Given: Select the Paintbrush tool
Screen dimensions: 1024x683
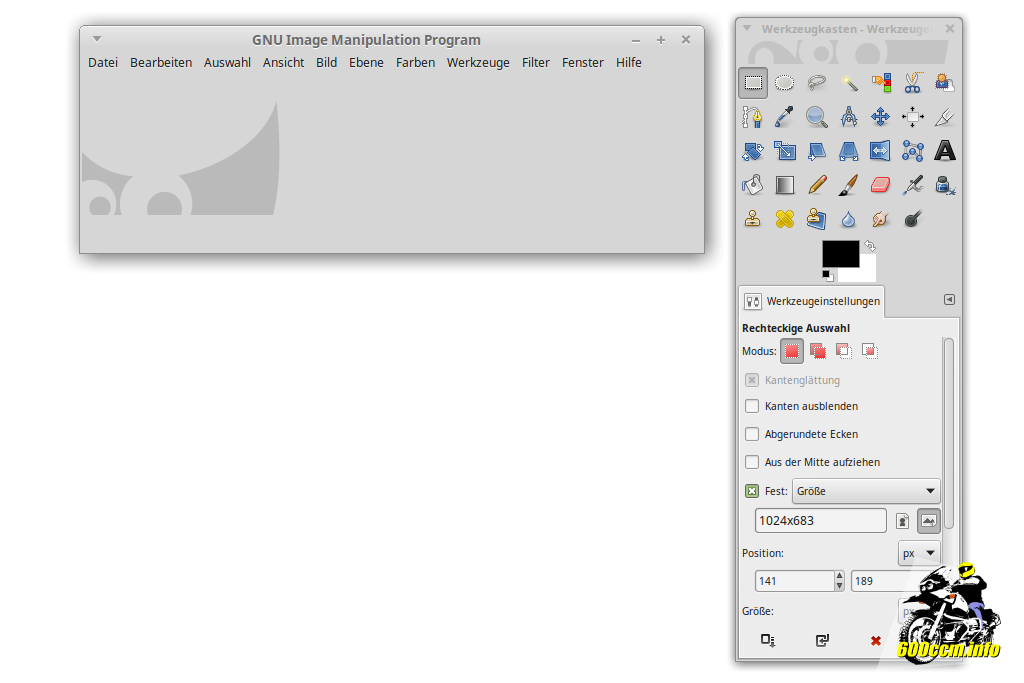Looking at the screenshot, I should pos(848,185).
